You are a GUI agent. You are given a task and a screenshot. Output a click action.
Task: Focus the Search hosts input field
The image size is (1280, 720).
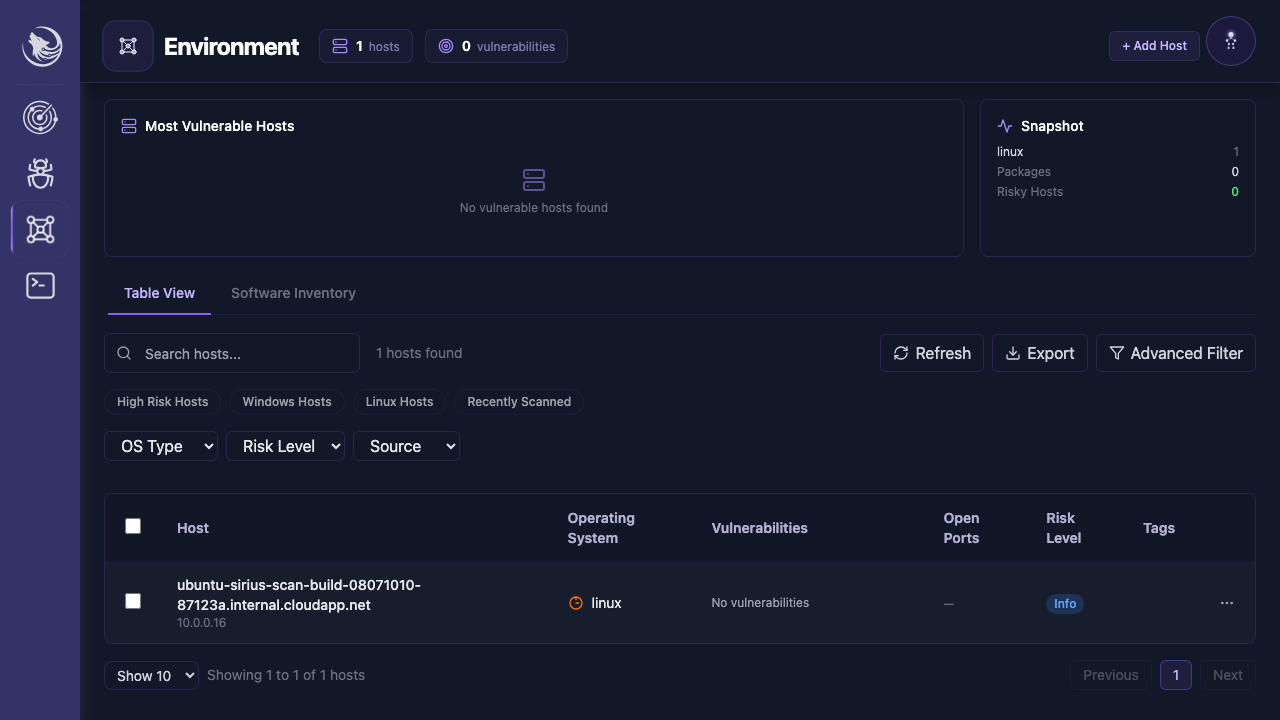(232, 353)
